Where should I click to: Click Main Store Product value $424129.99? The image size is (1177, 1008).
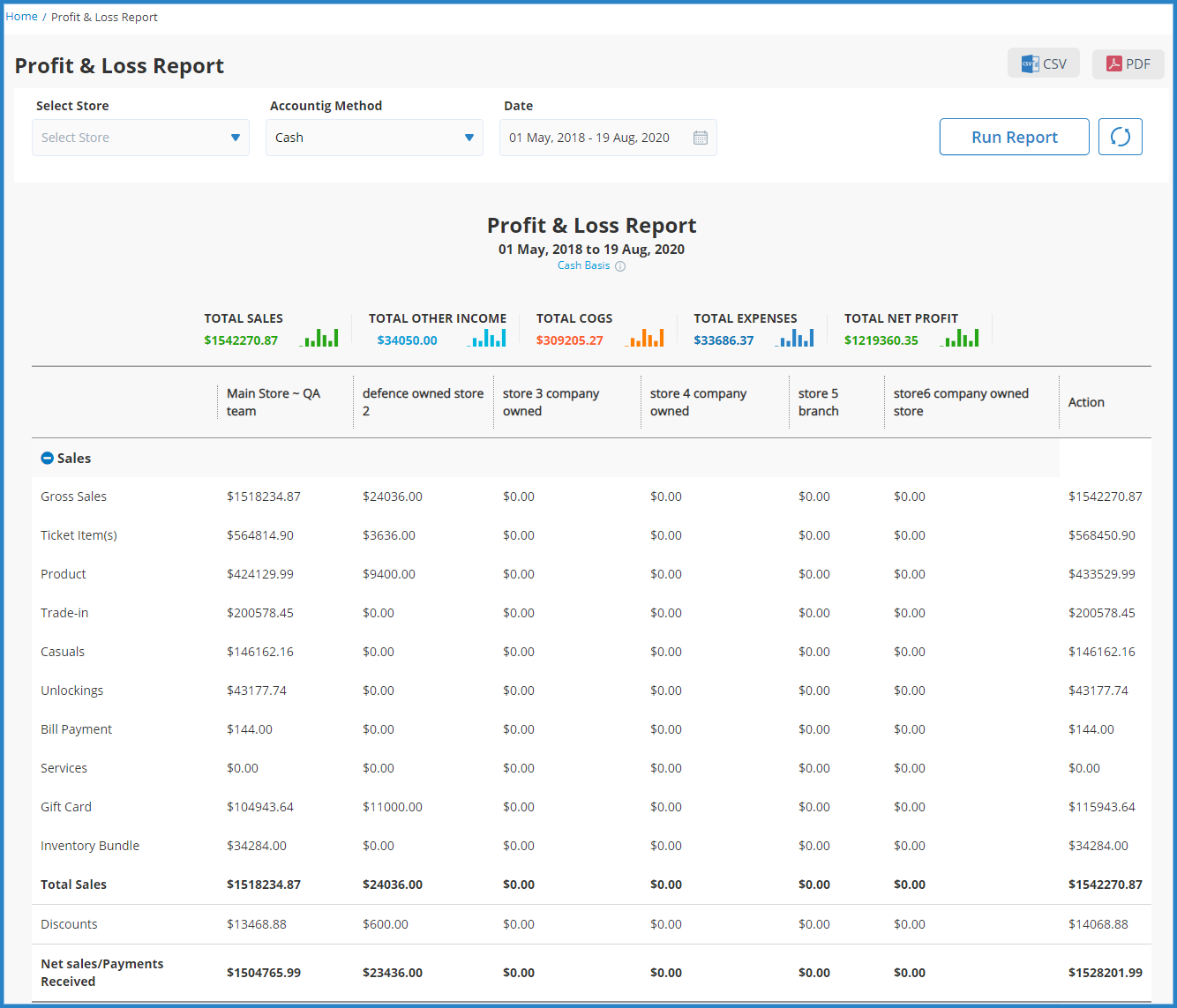pos(260,574)
